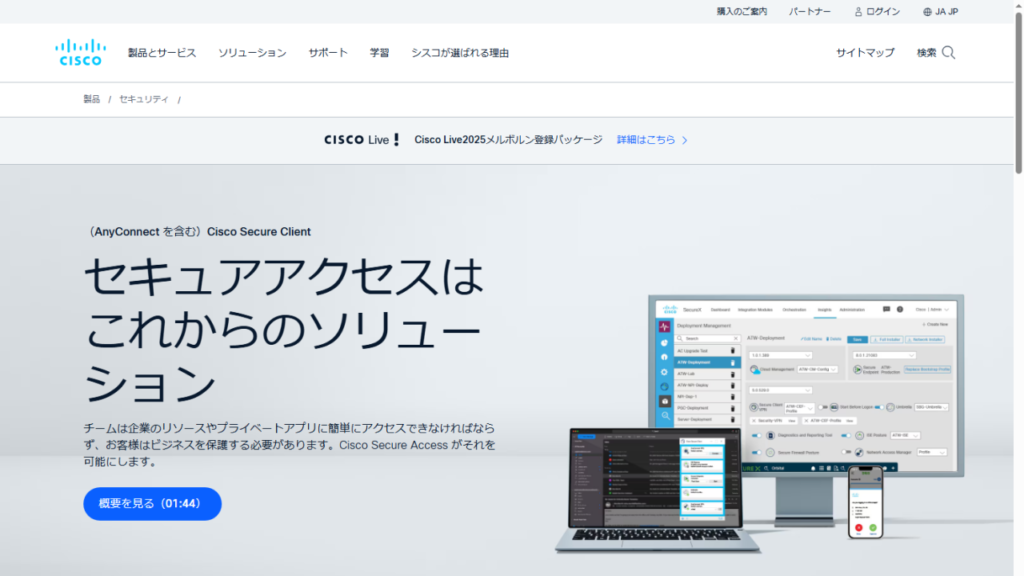Open サイトマップ link

pos(865,53)
